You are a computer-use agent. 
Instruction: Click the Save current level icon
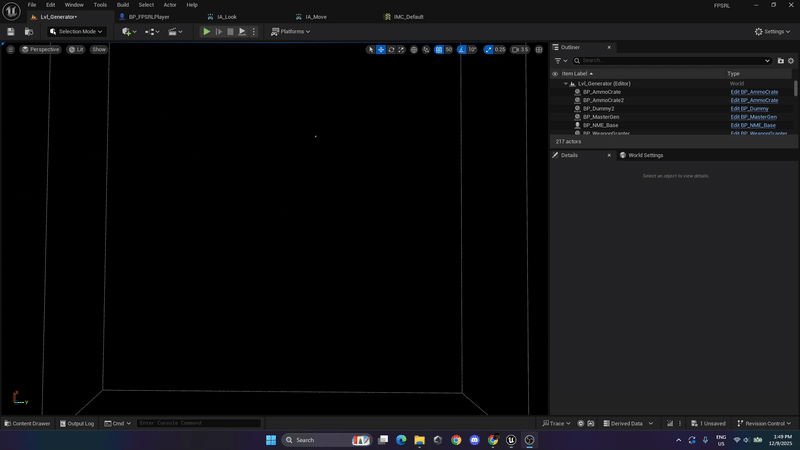pyautogui.click(x=11, y=32)
